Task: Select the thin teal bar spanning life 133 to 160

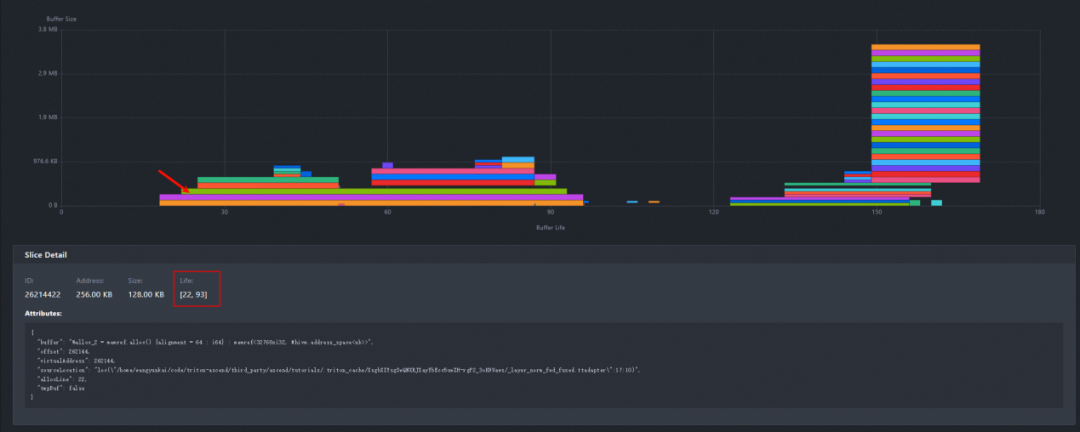Action: 858,185
